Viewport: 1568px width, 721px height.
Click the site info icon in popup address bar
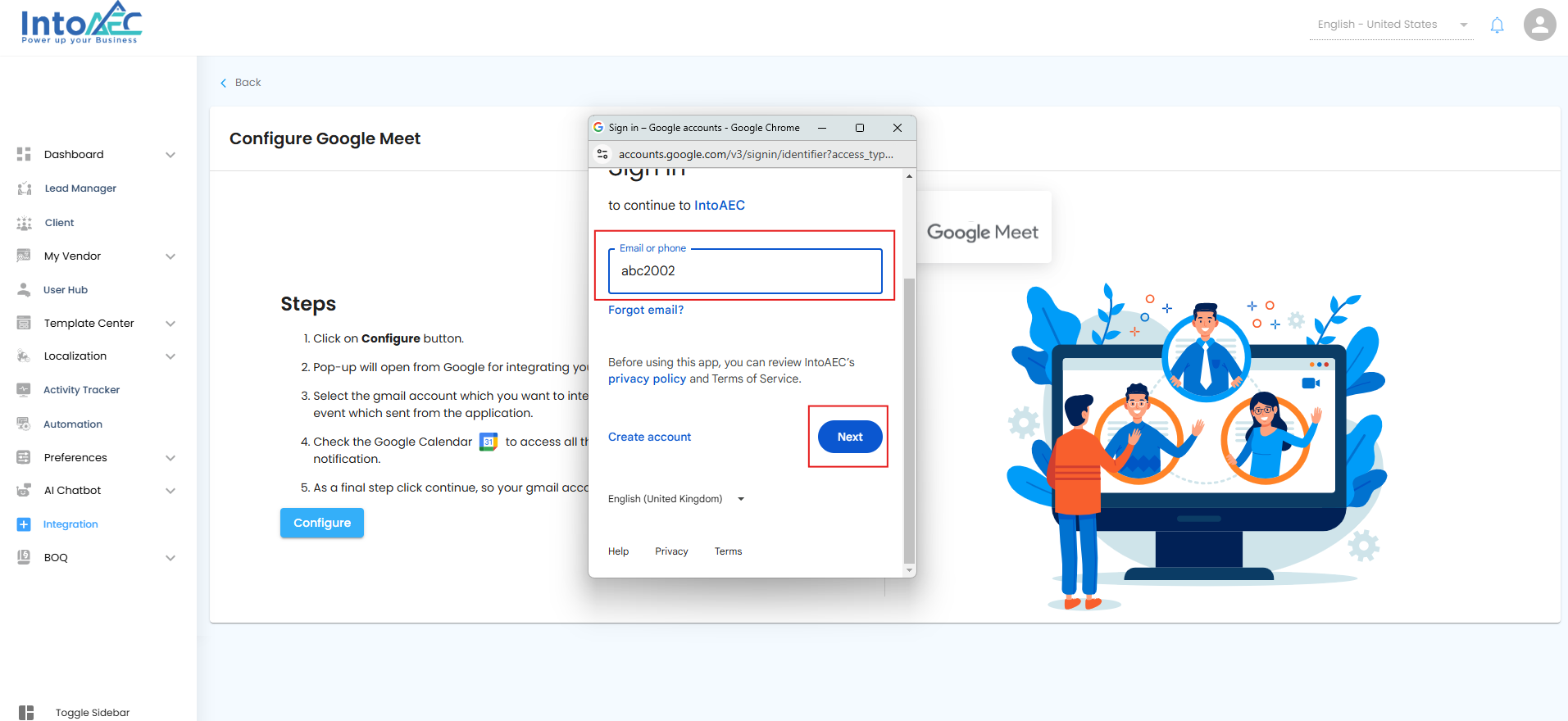[602, 154]
